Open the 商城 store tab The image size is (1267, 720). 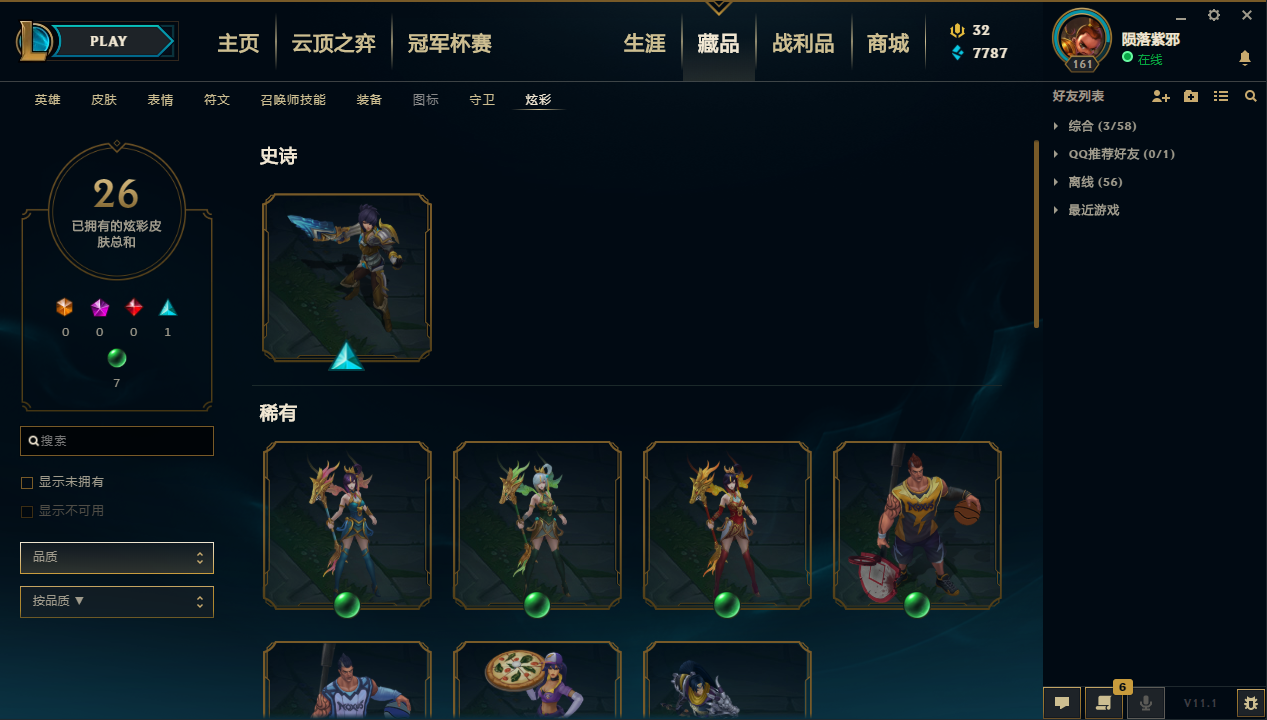click(888, 43)
